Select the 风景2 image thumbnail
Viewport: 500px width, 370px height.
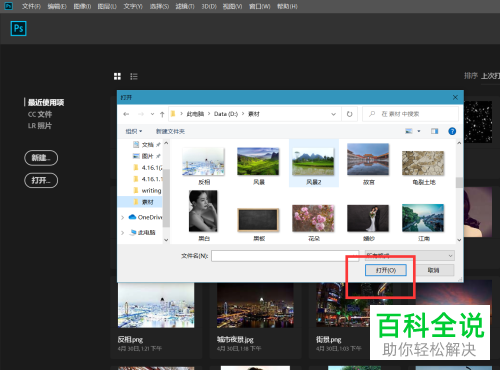tap(313, 162)
